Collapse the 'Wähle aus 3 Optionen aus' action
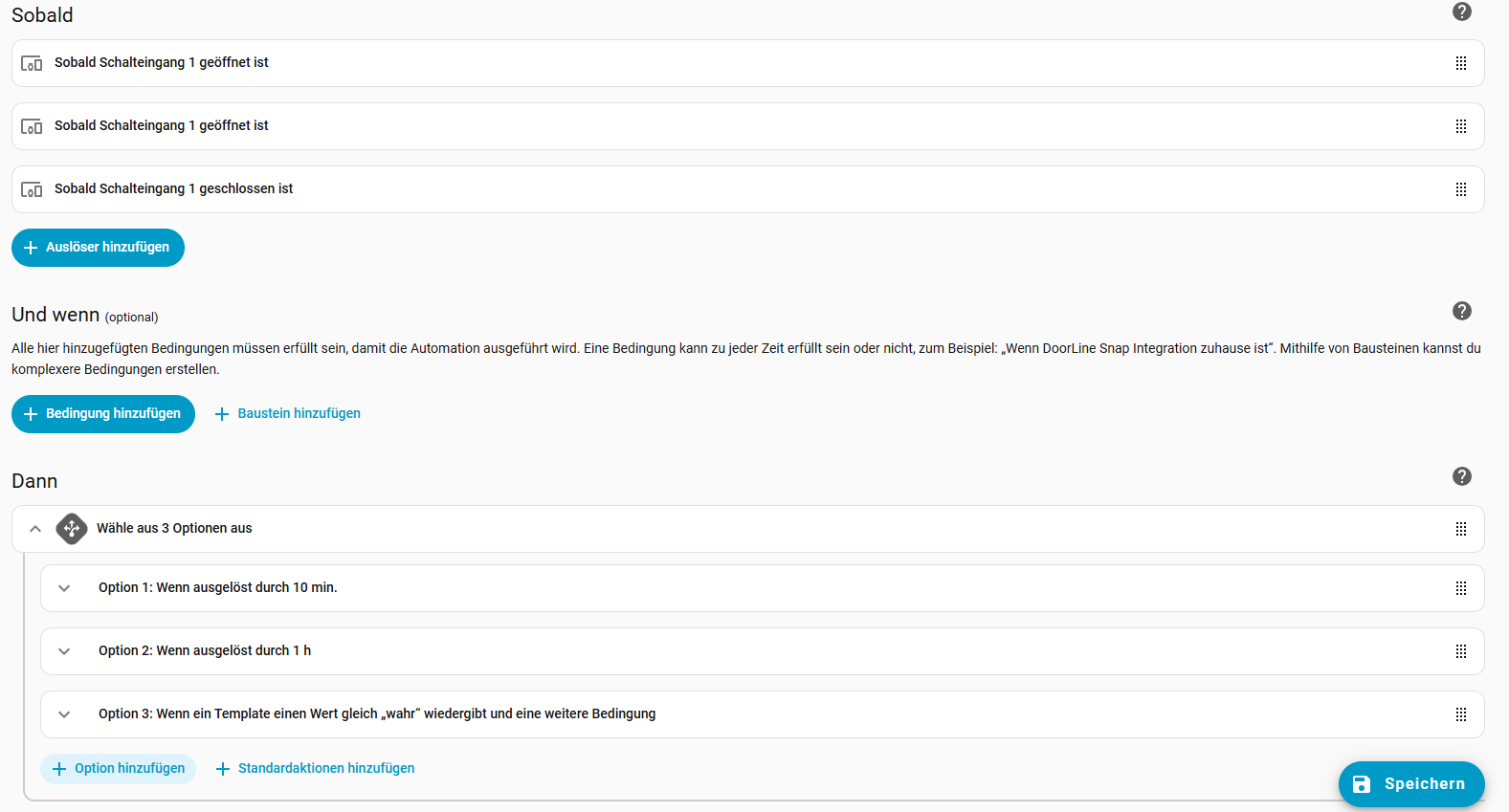Viewport: 1509px width, 812px height. (35, 529)
